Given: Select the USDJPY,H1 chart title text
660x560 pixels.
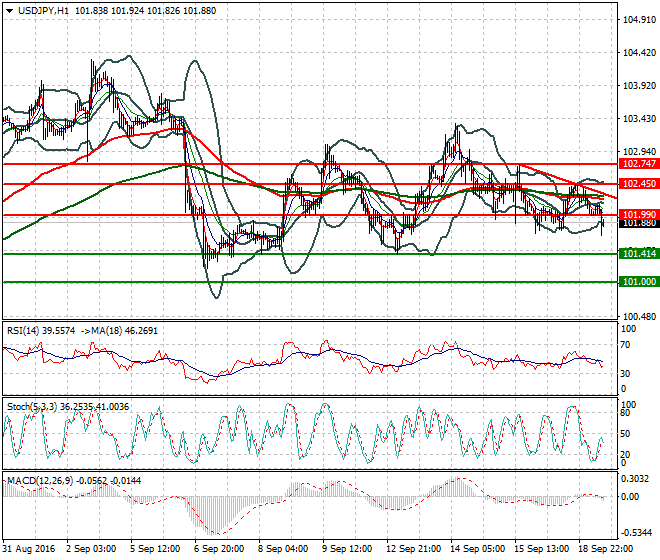Looking at the screenshot, I should [43, 11].
